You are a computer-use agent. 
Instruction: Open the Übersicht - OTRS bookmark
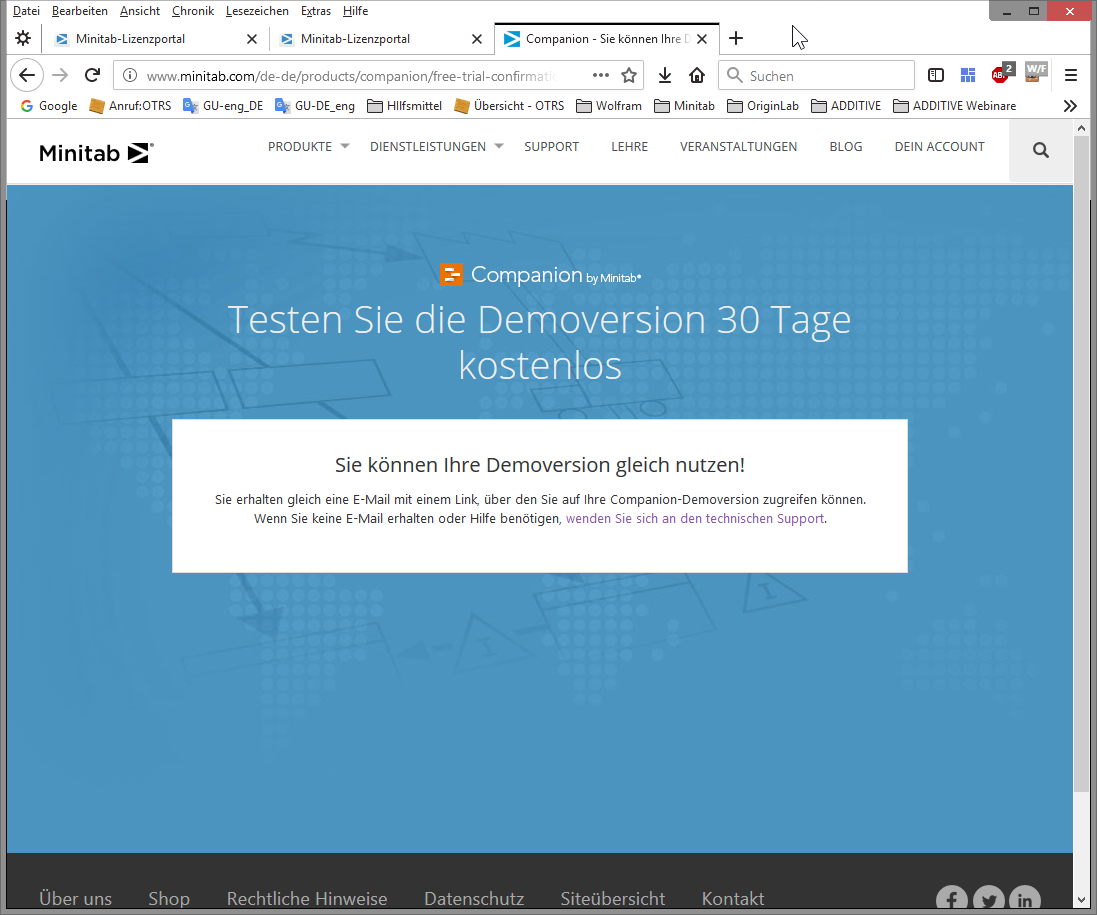(509, 106)
